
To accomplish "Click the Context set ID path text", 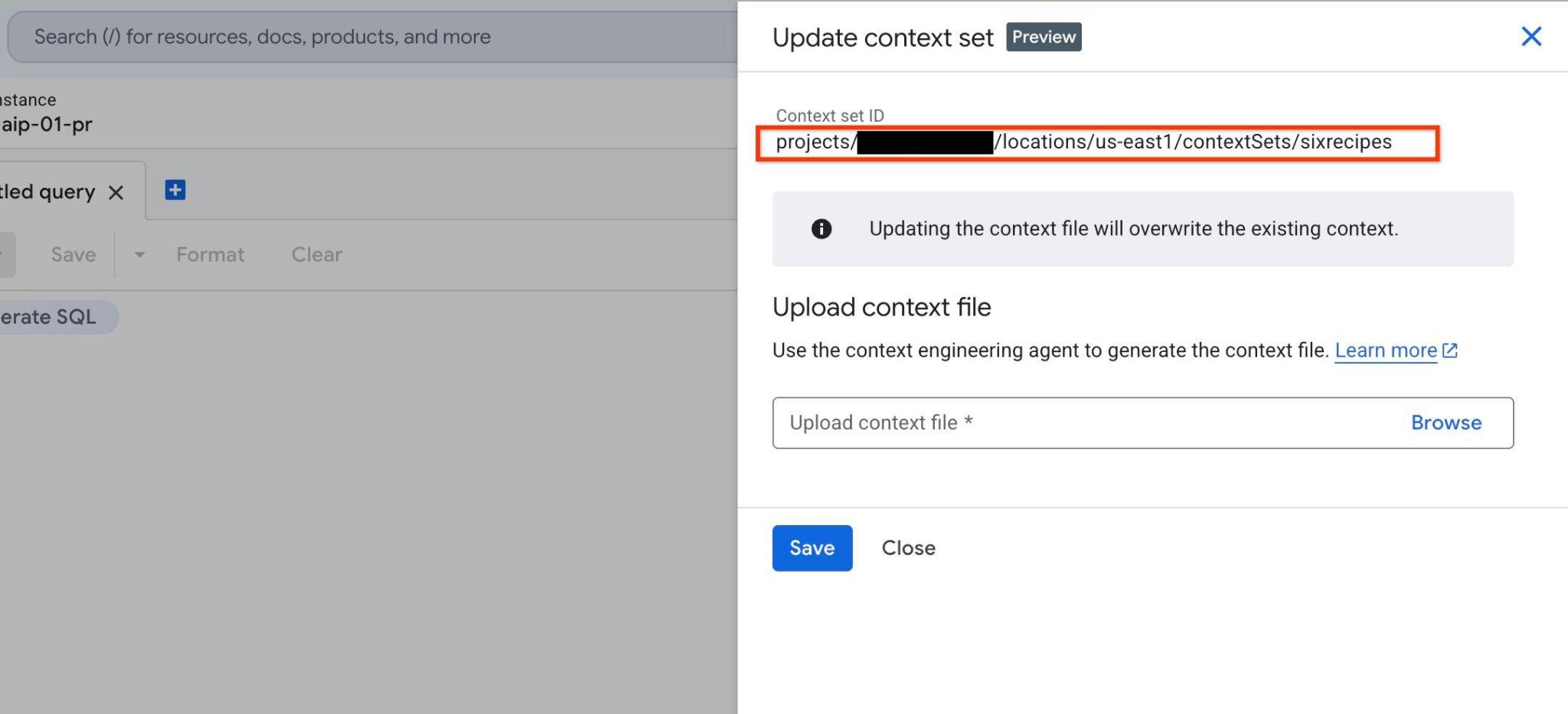I will click(x=1083, y=142).
